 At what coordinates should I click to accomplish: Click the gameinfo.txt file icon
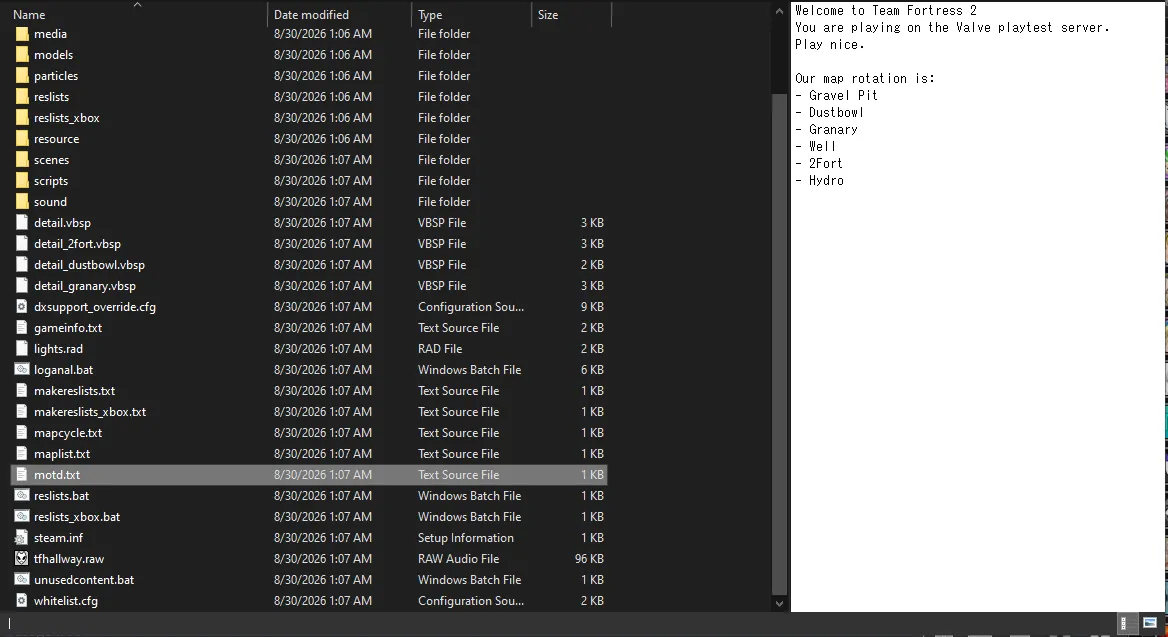(22, 327)
